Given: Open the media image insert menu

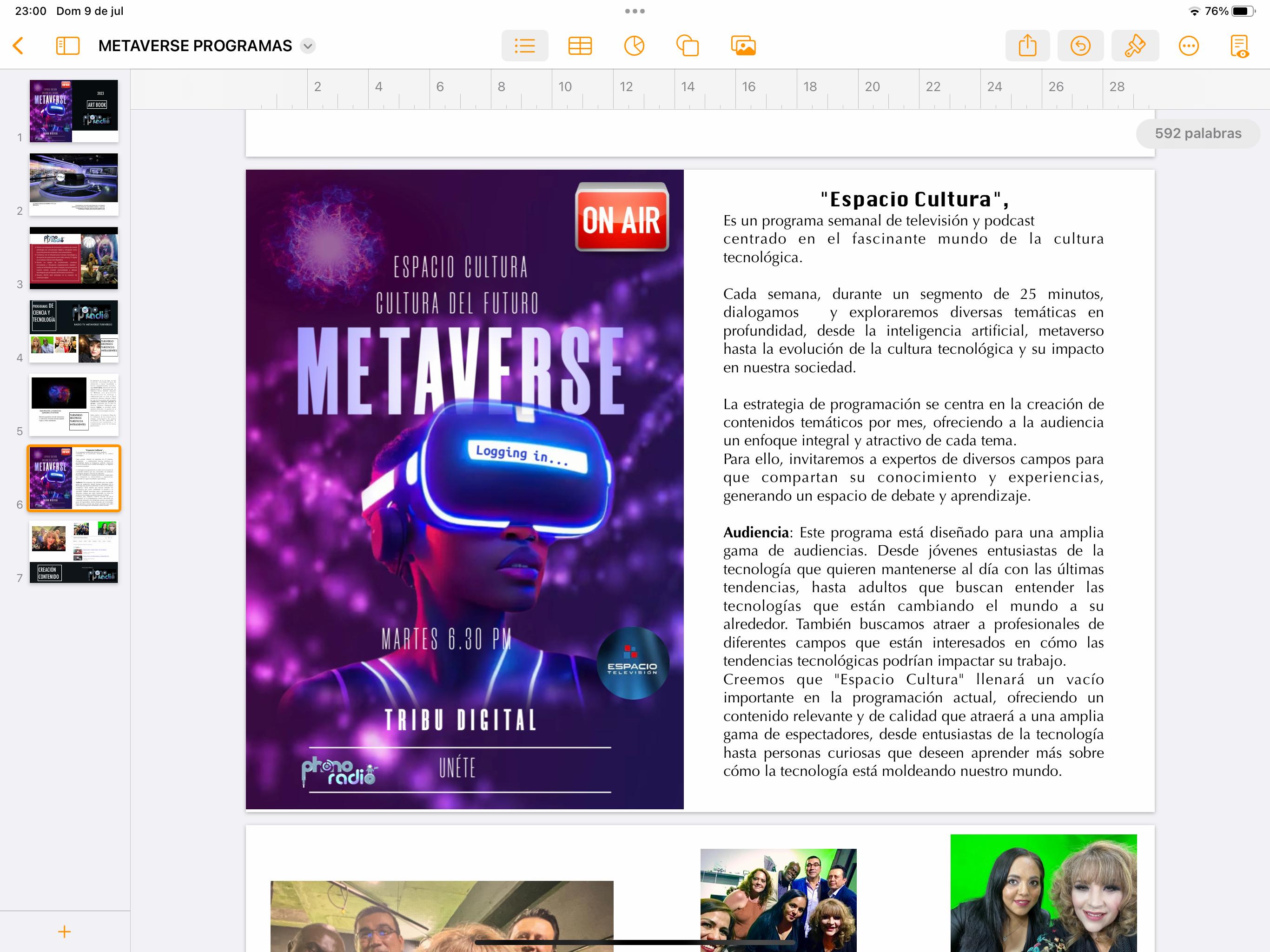Looking at the screenshot, I should point(743,46).
